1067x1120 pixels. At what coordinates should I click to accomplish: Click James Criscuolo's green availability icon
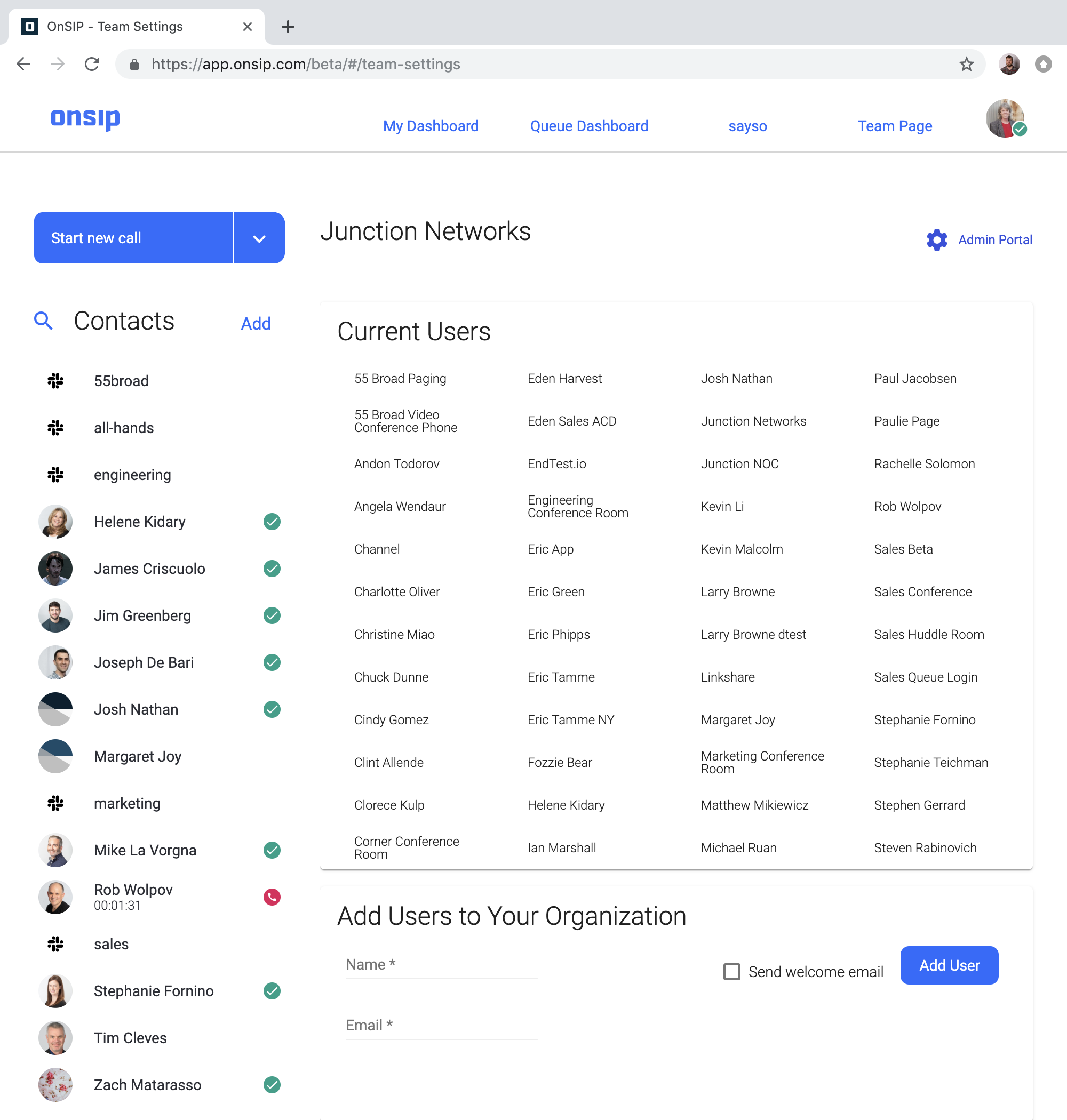[x=272, y=569]
